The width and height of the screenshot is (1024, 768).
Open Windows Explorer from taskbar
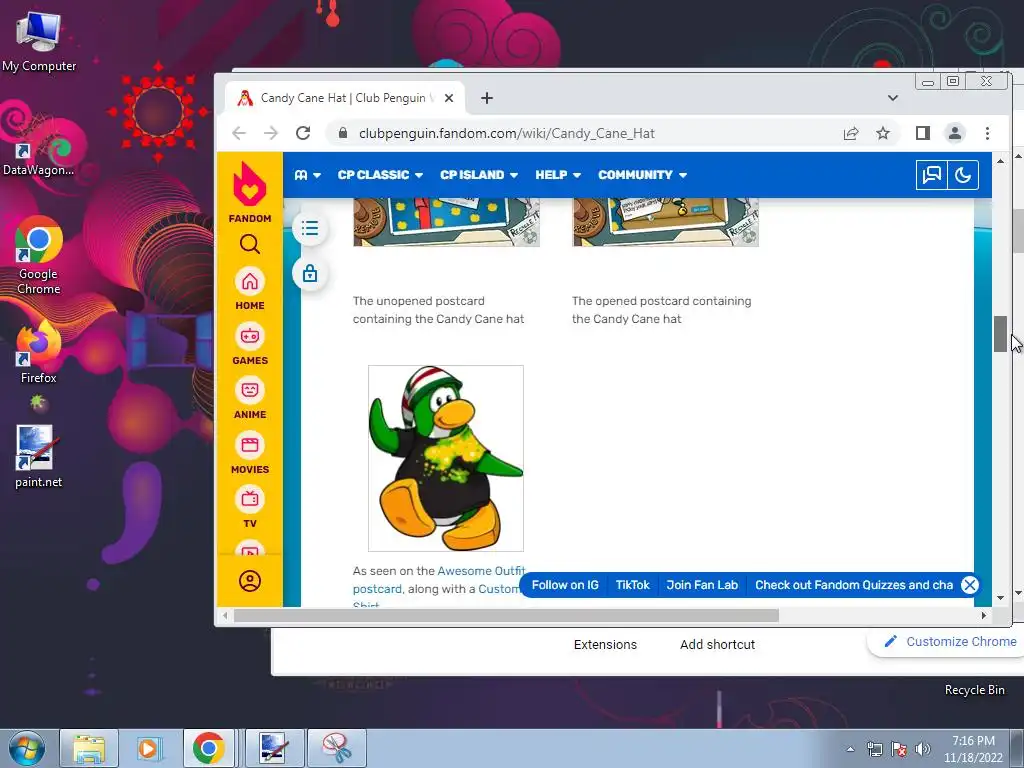point(89,748)
